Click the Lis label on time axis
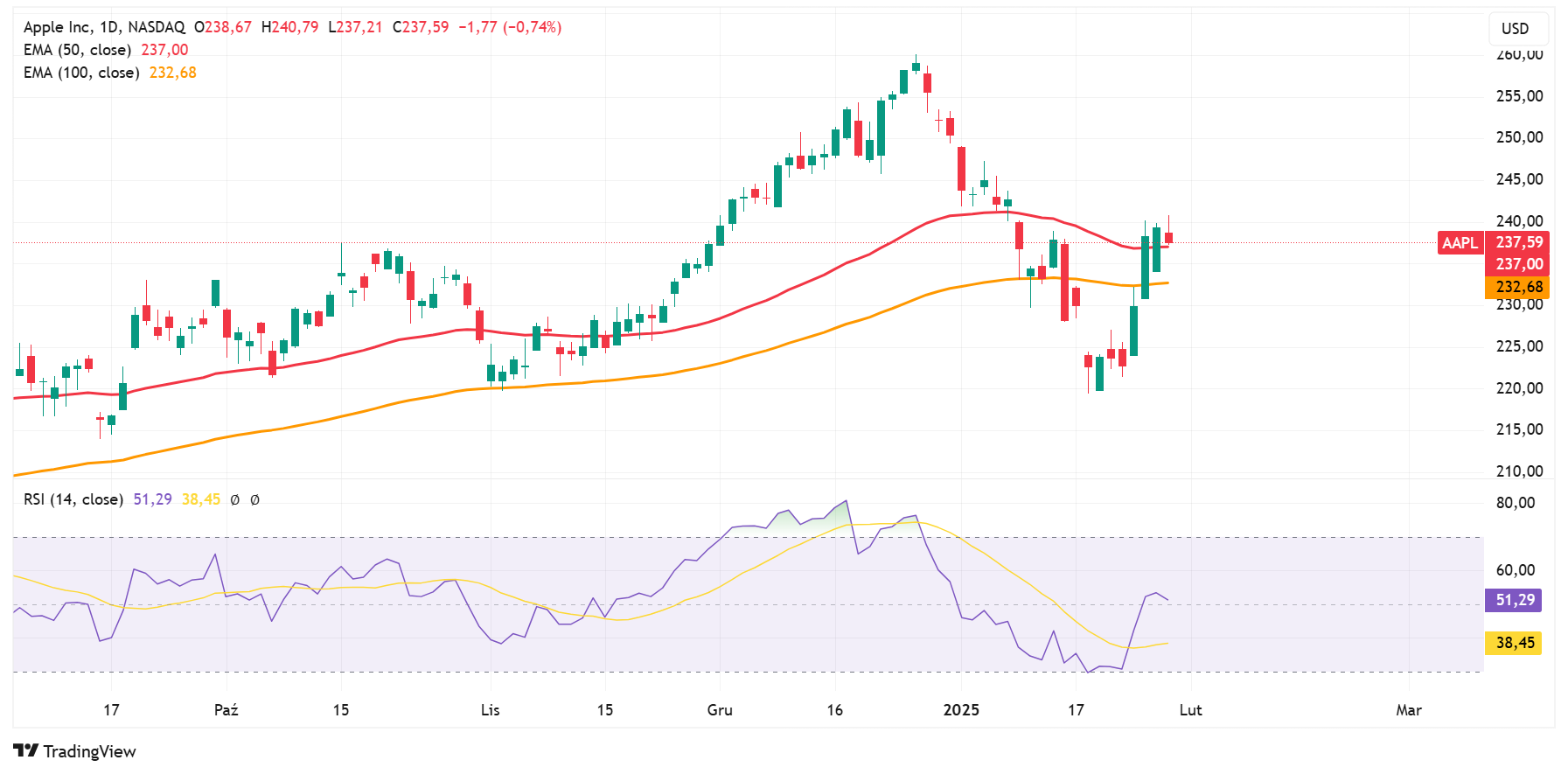The width and height of the screenshot is (1568, 774). (490, 710)
